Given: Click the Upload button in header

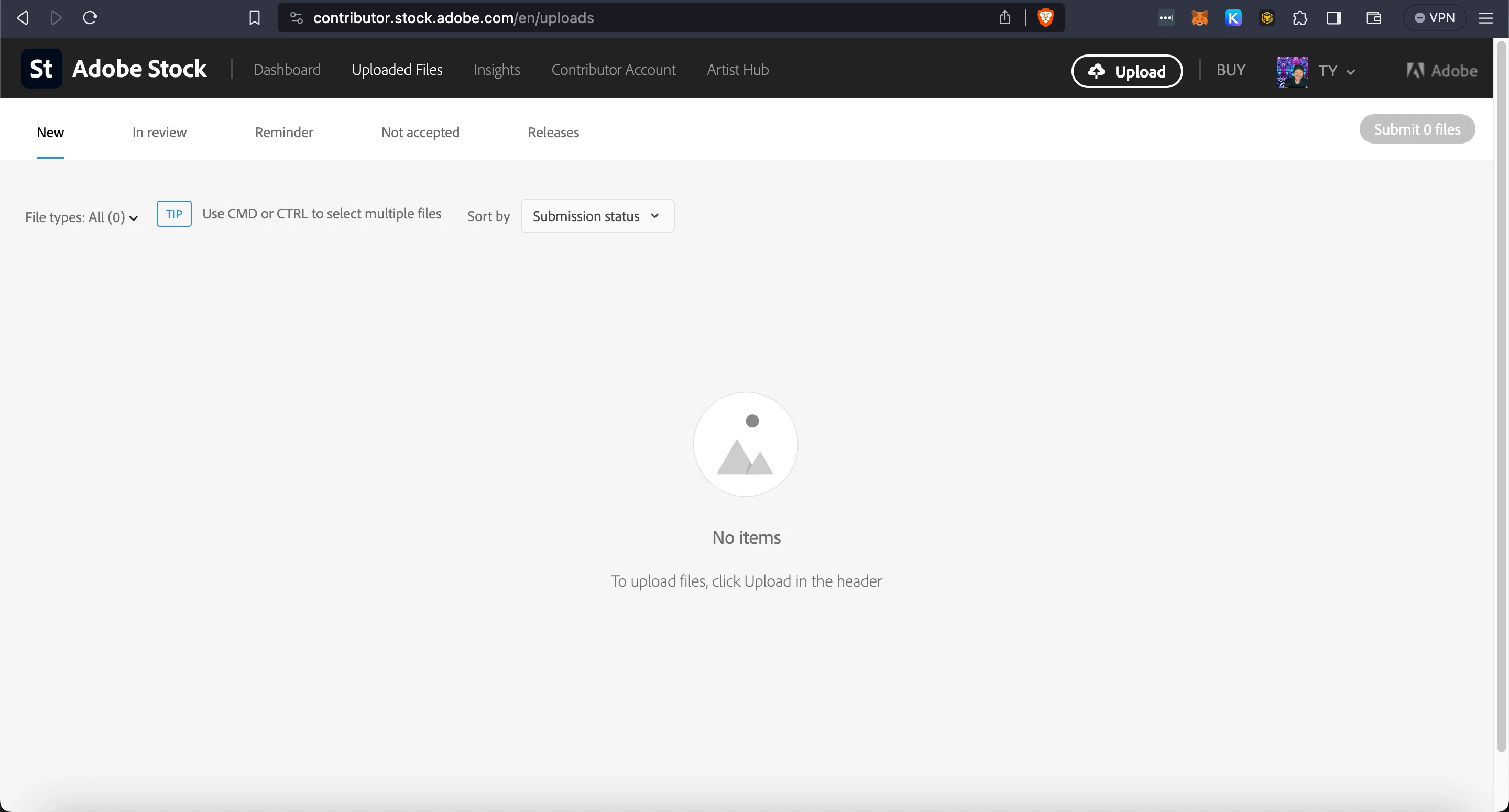Looking at the screenshot, I should coord(1127,71).
